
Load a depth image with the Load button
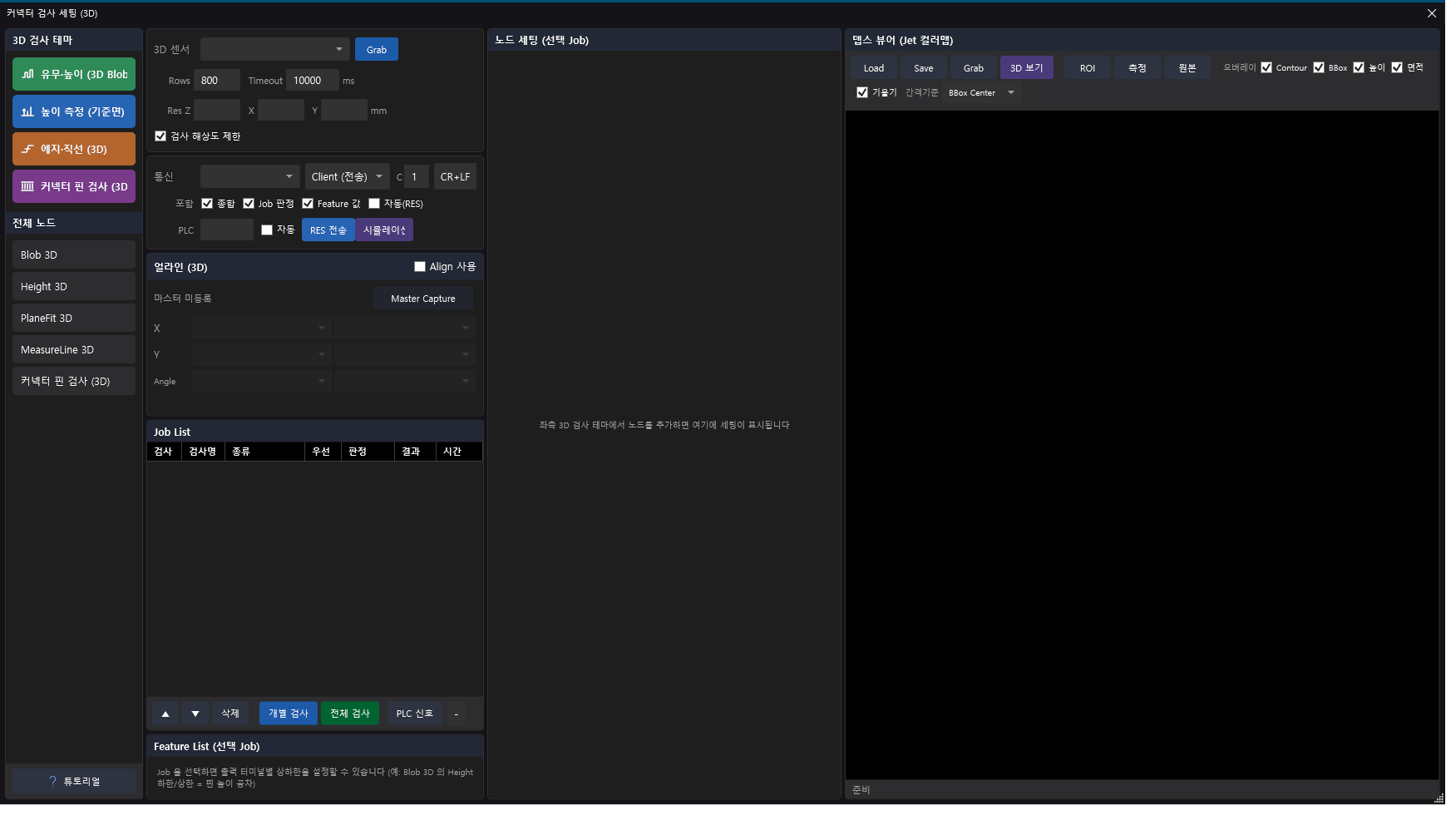[x=874, y=68]
